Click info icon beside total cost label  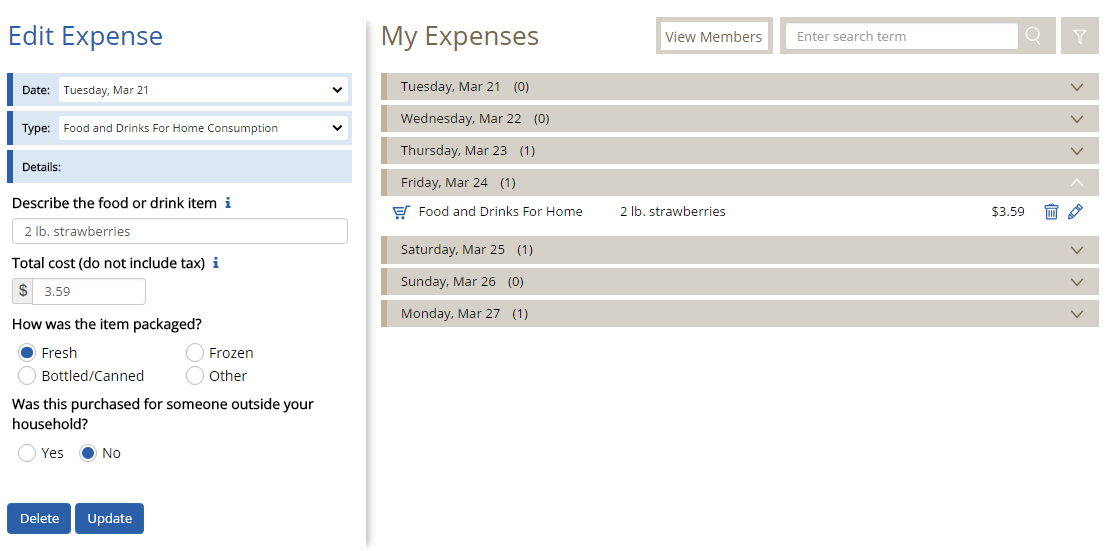pyautogui.click(x=216, y=263)
